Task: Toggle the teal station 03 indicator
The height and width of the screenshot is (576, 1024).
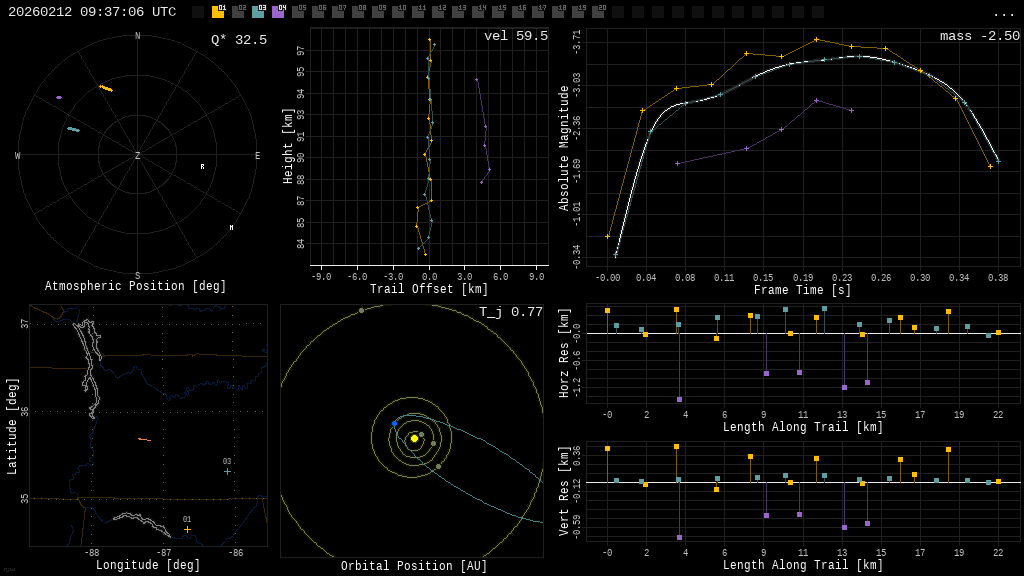Action: 258,12
